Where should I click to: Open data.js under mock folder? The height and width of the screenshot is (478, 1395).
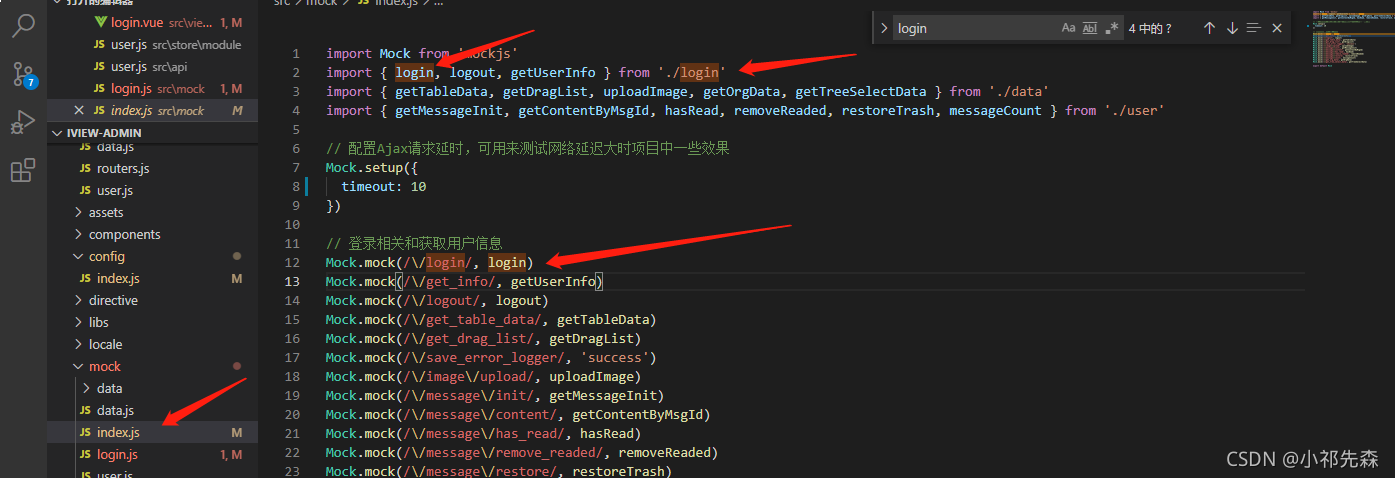pos(153,410)
